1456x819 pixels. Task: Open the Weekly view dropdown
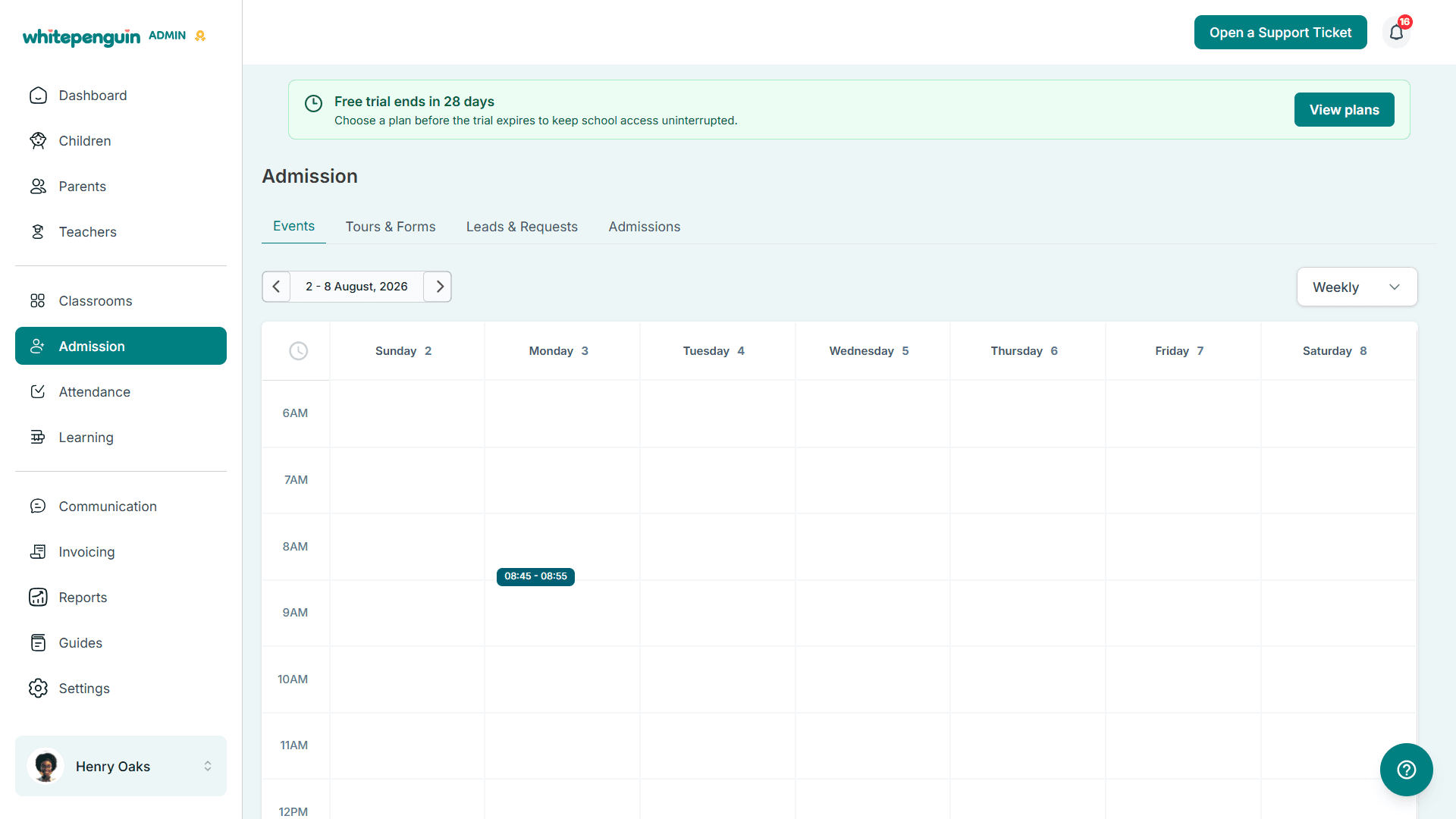1357,287
